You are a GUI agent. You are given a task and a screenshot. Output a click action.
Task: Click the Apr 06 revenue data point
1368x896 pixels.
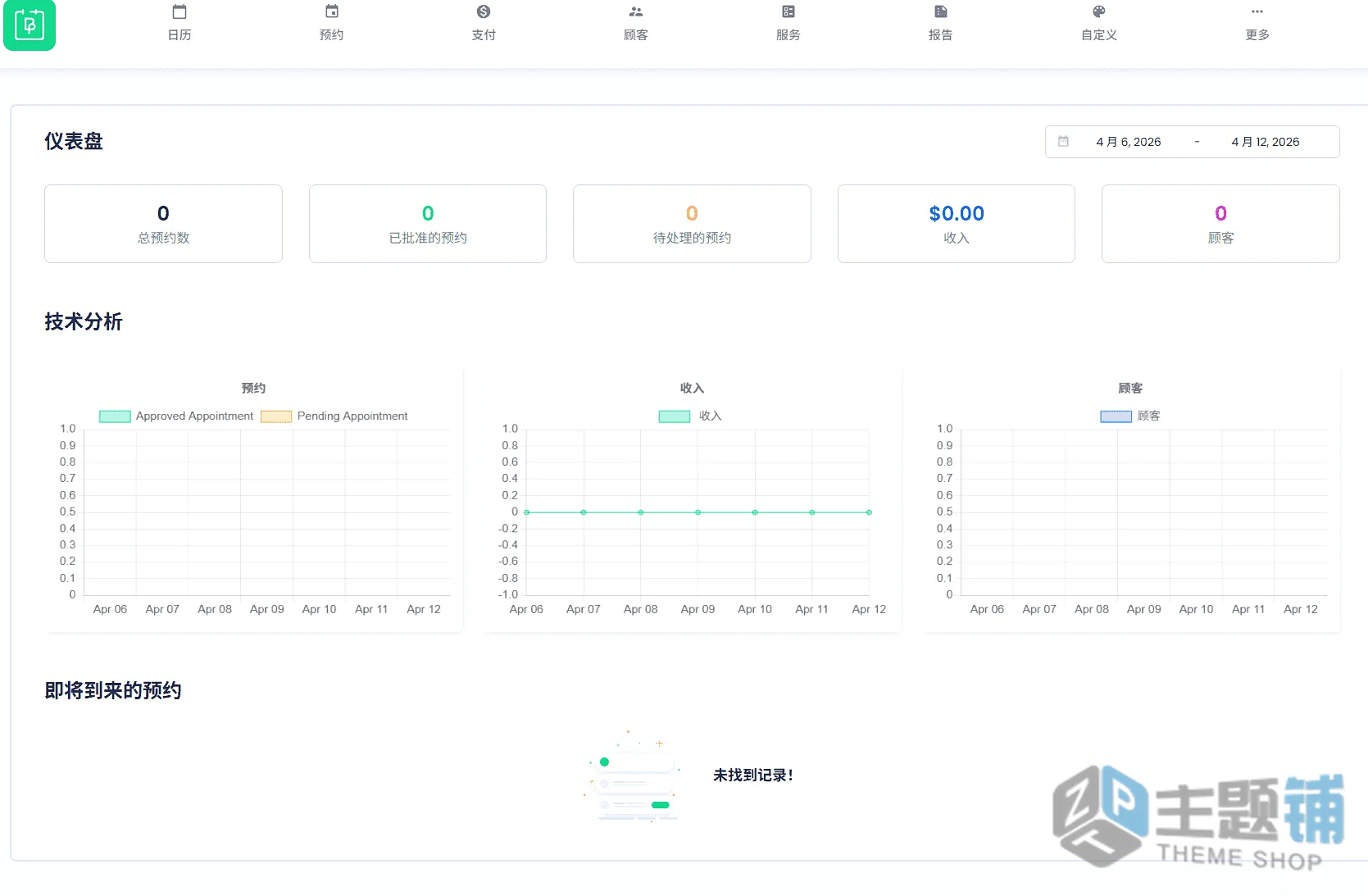(x=526, y=512)
